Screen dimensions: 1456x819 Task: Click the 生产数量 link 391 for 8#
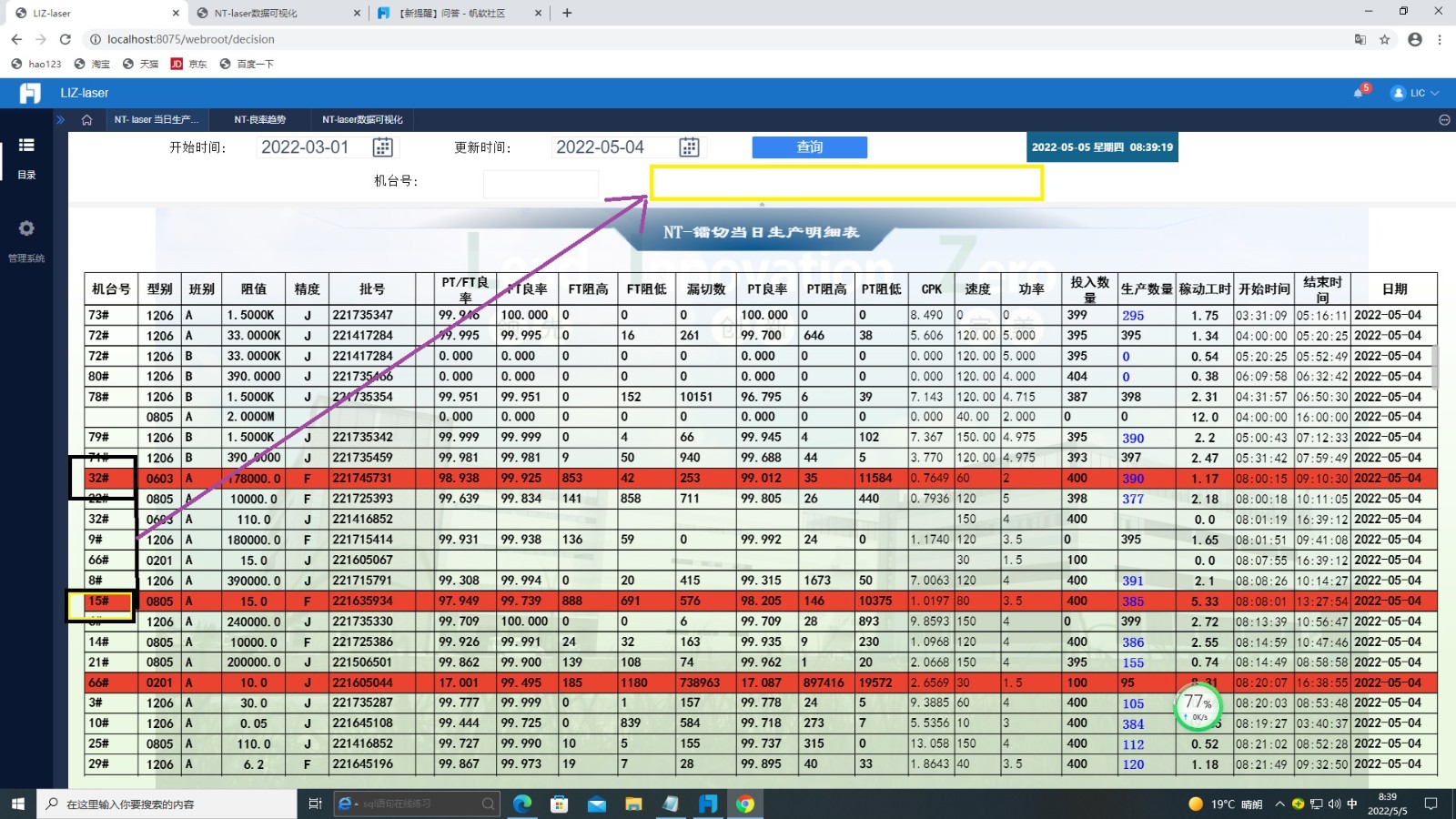coord(1133,581)
